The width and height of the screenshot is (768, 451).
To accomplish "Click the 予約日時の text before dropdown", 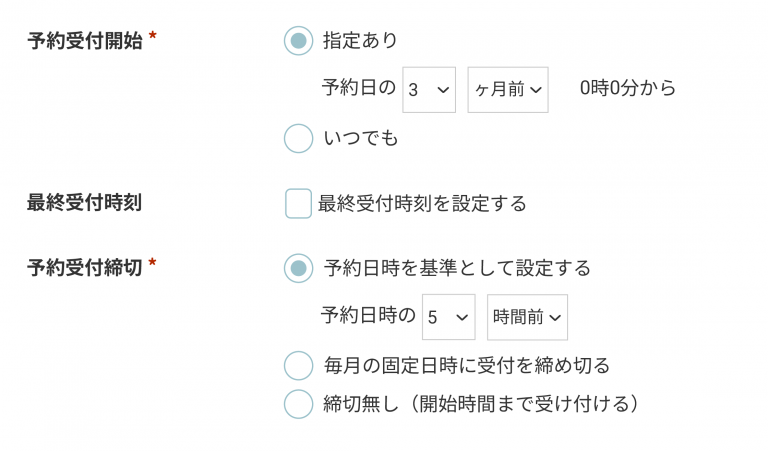I will (x=368, y=316).
